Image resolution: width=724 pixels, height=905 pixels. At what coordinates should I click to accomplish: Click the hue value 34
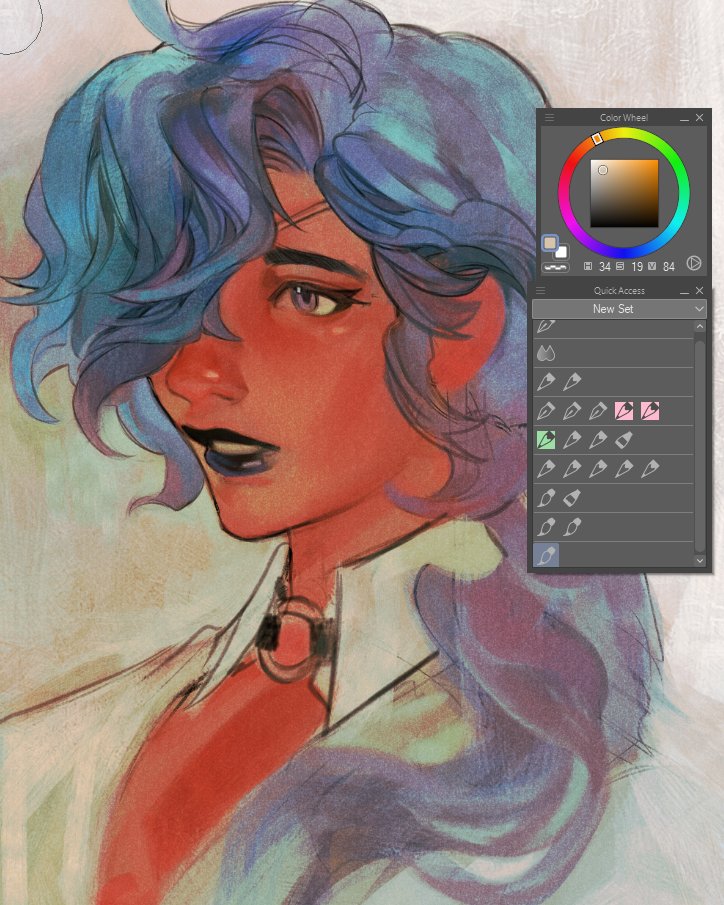tap(604, 267)
